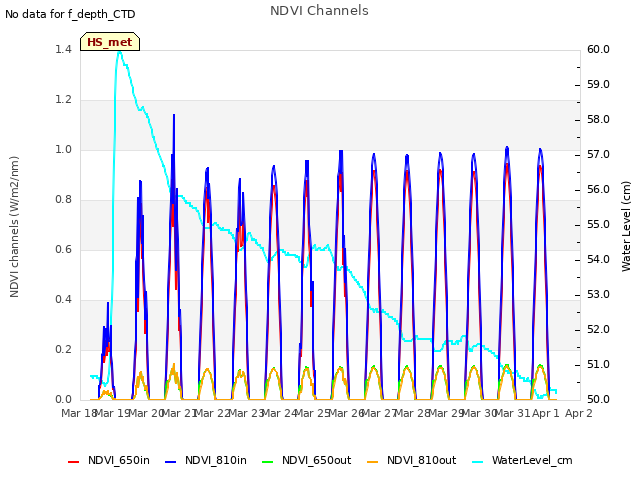Click the 55.0 right-axis tick label
Screen dimensions: 640x480
coord(598,224)
